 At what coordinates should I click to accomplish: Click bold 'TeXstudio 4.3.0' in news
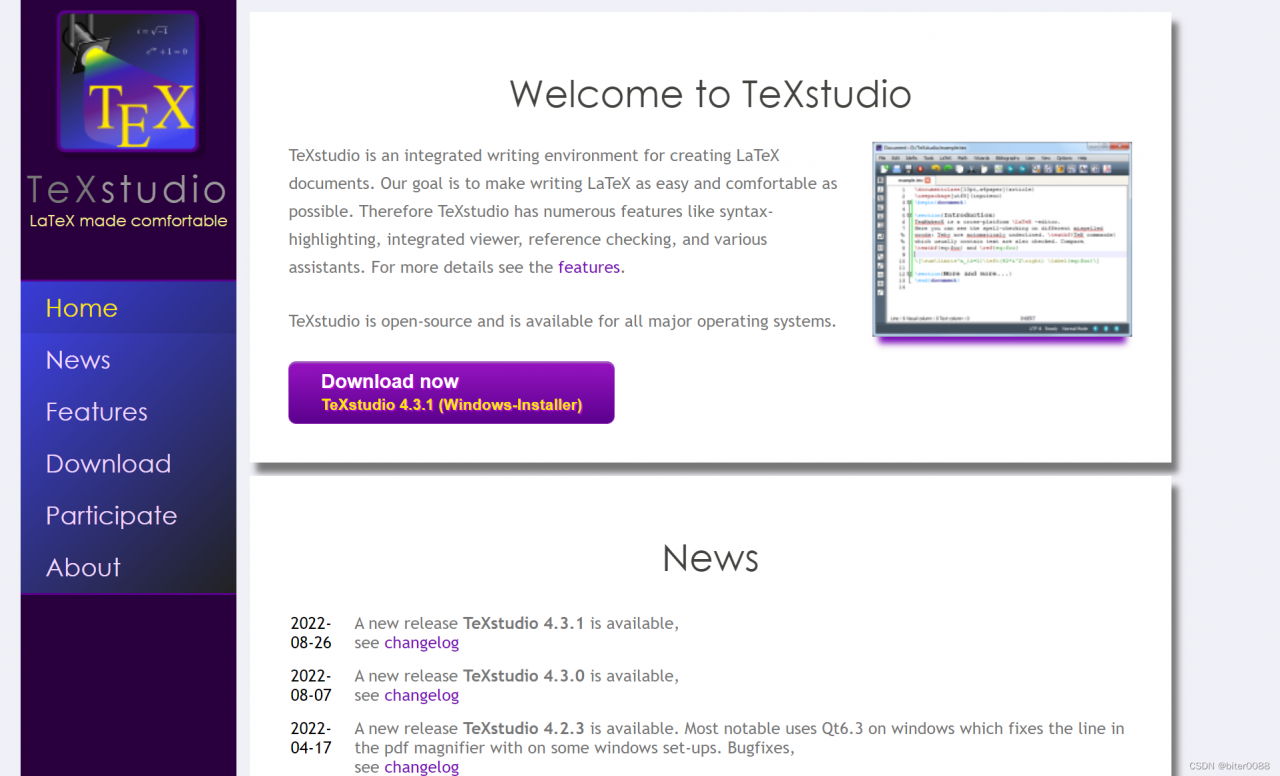pyautogui.click(x=523, y=676)
